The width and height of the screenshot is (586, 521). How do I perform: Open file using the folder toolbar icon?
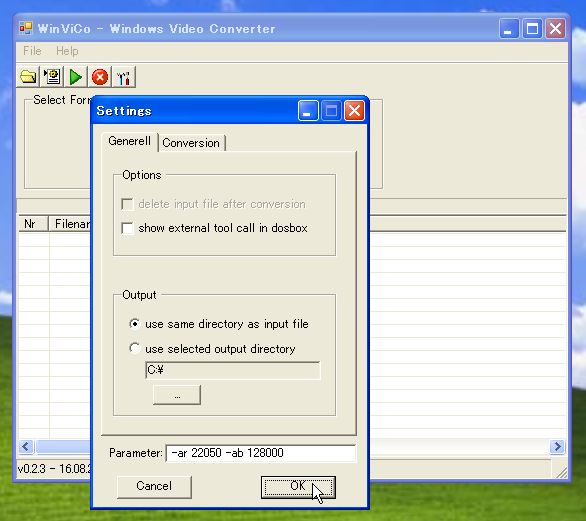pos(28,77)
